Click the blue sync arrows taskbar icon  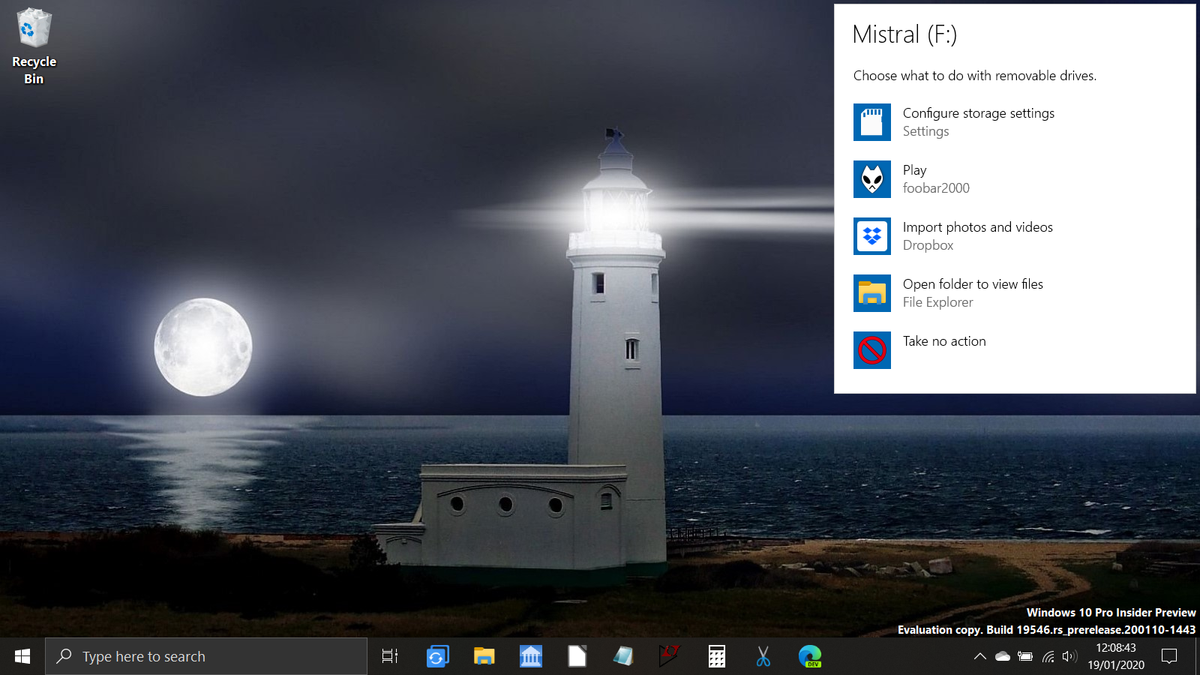click(x=437, y=656)
